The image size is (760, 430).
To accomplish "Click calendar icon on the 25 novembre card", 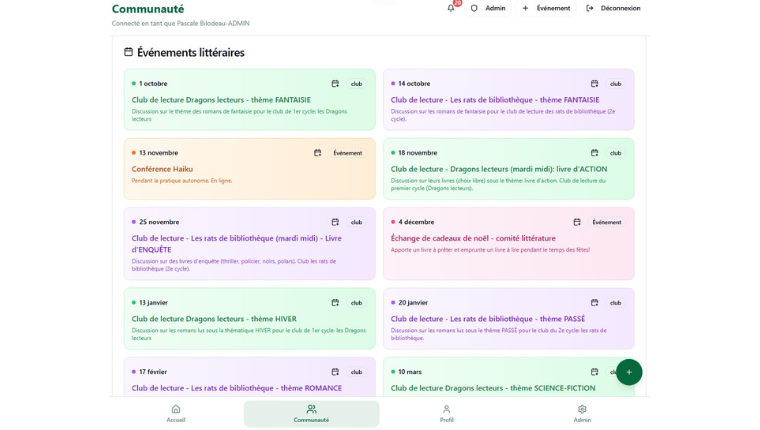I will (335, 222).
